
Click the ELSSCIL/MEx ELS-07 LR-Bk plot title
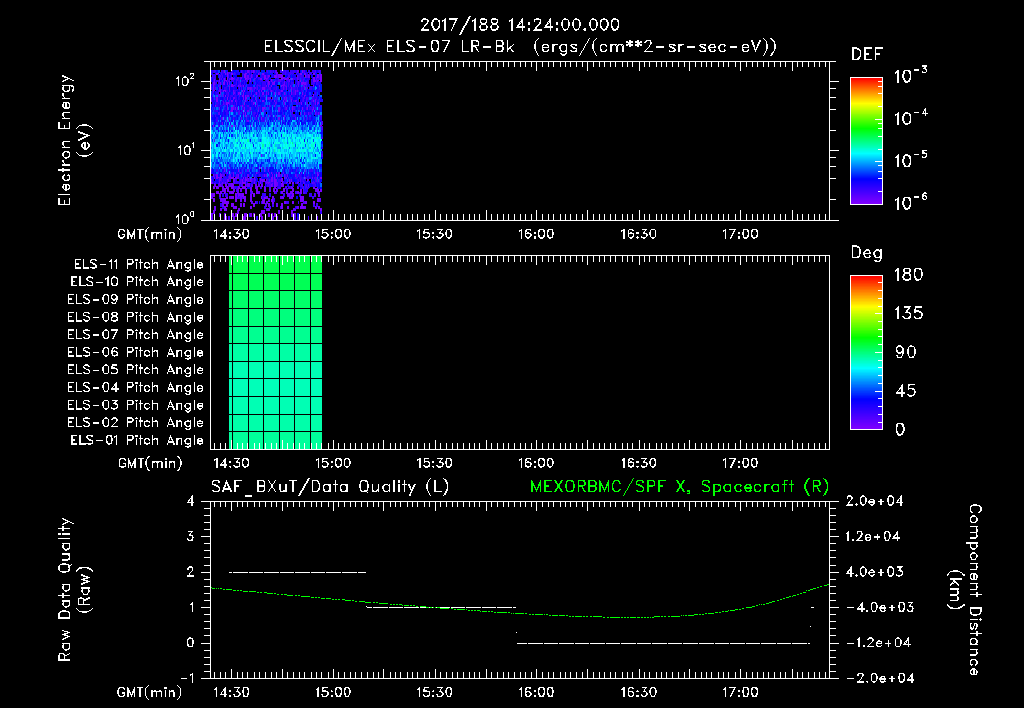click(x=520, y=47)
